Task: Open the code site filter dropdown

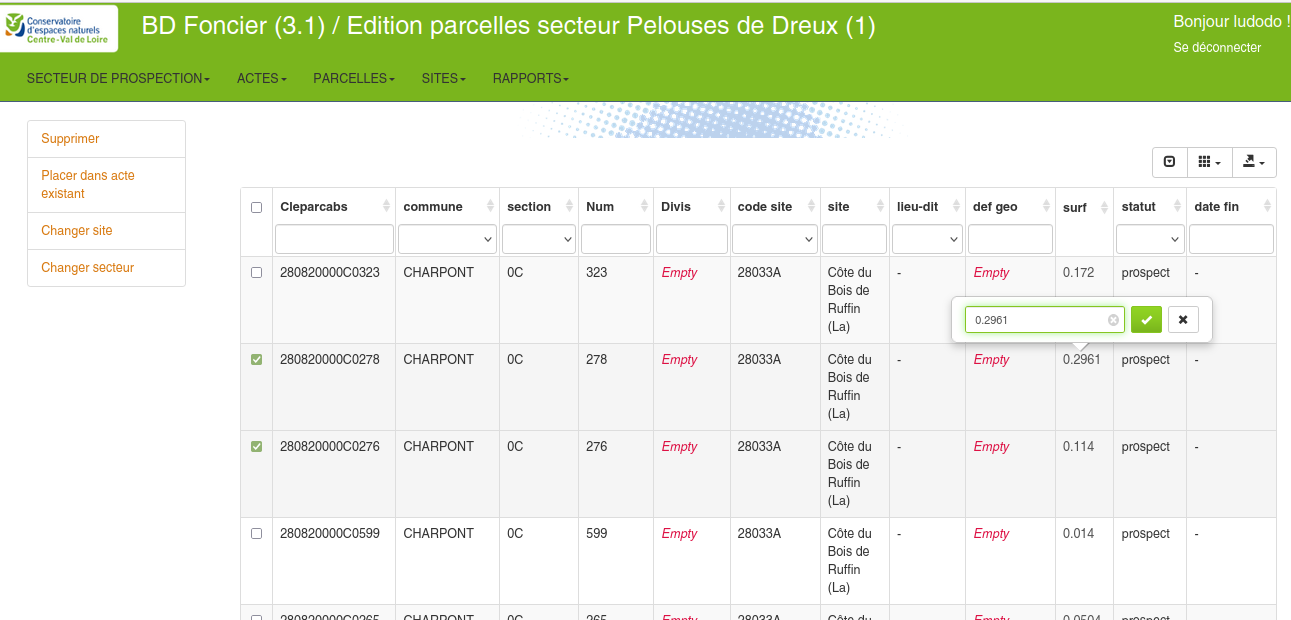Action: click(775, 239)
